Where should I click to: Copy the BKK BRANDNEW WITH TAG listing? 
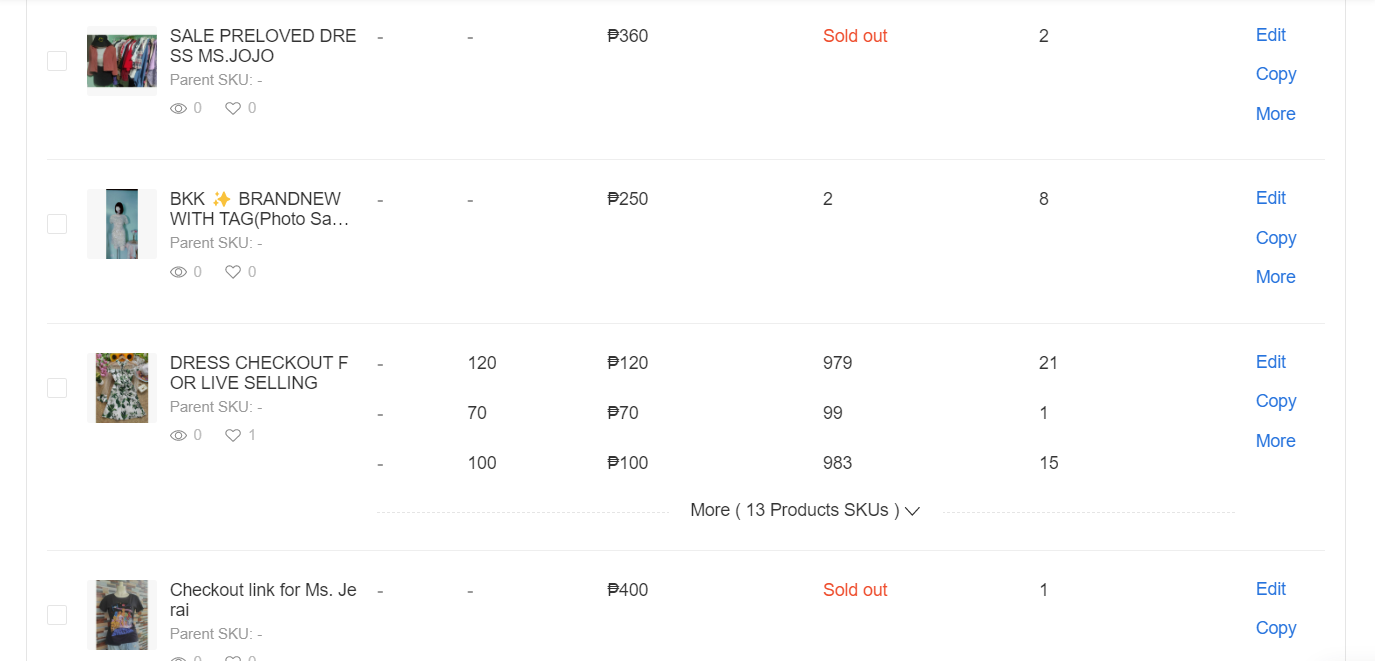1275,238
